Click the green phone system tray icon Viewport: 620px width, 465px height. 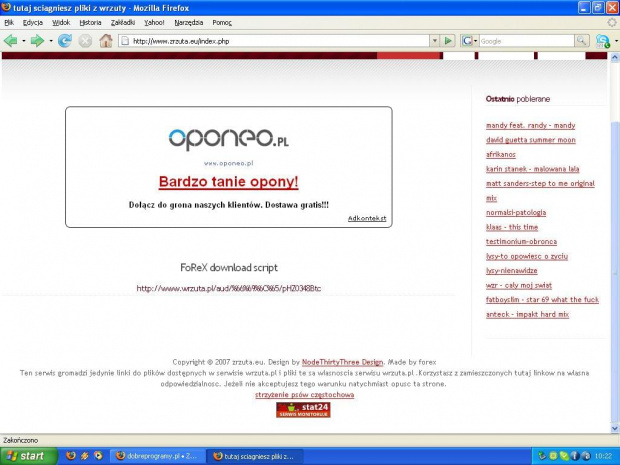pos(564,456)
